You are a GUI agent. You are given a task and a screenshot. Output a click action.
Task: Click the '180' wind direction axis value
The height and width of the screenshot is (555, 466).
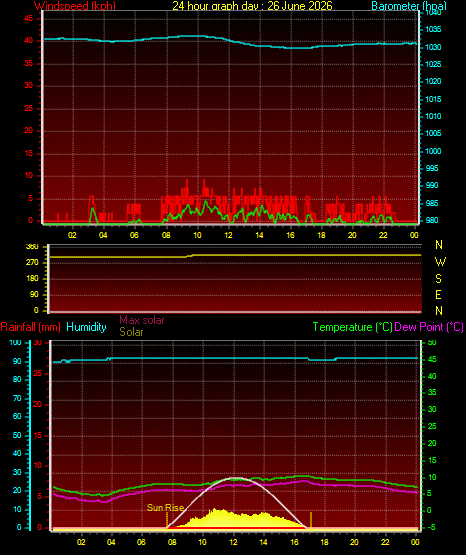click(x=32, y=279)
